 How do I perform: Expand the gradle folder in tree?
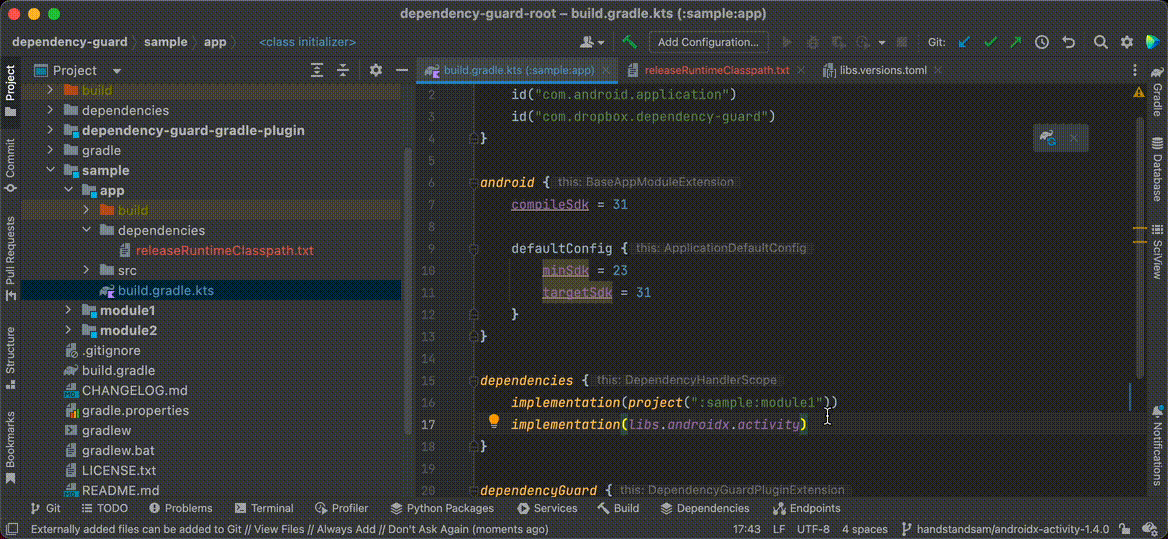(x=50, y=150)
